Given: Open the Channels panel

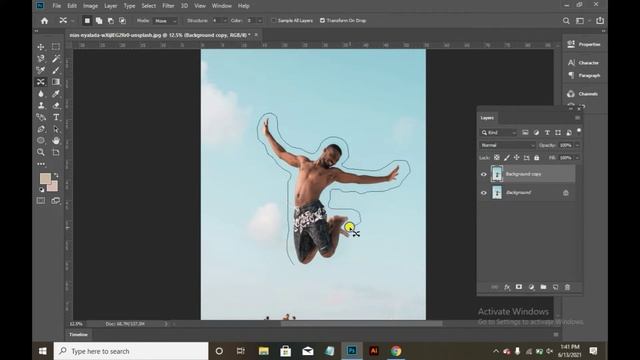Looking at the screenshot, I should [x=584, y=94].
